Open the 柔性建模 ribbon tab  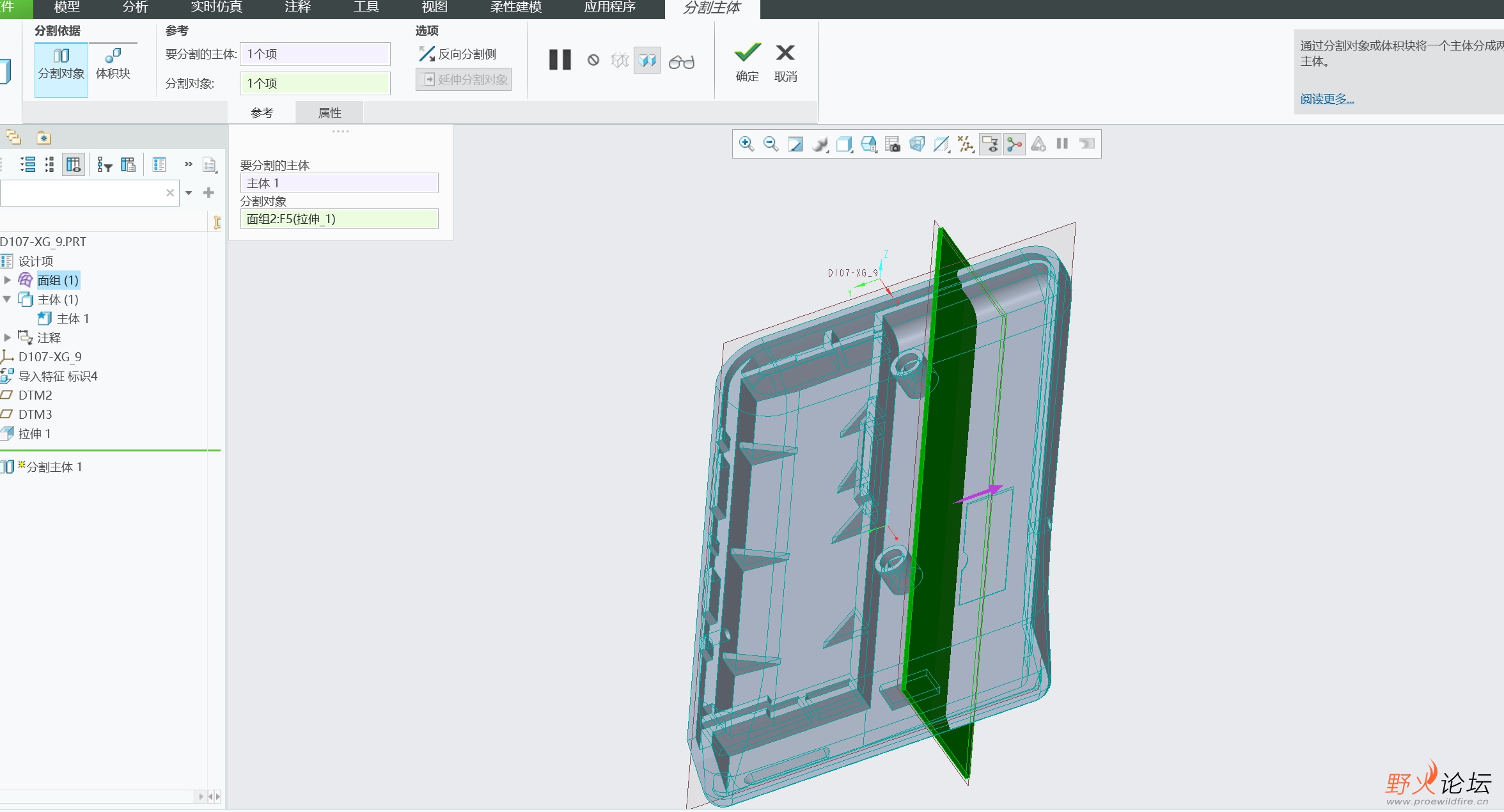[515, 8]
